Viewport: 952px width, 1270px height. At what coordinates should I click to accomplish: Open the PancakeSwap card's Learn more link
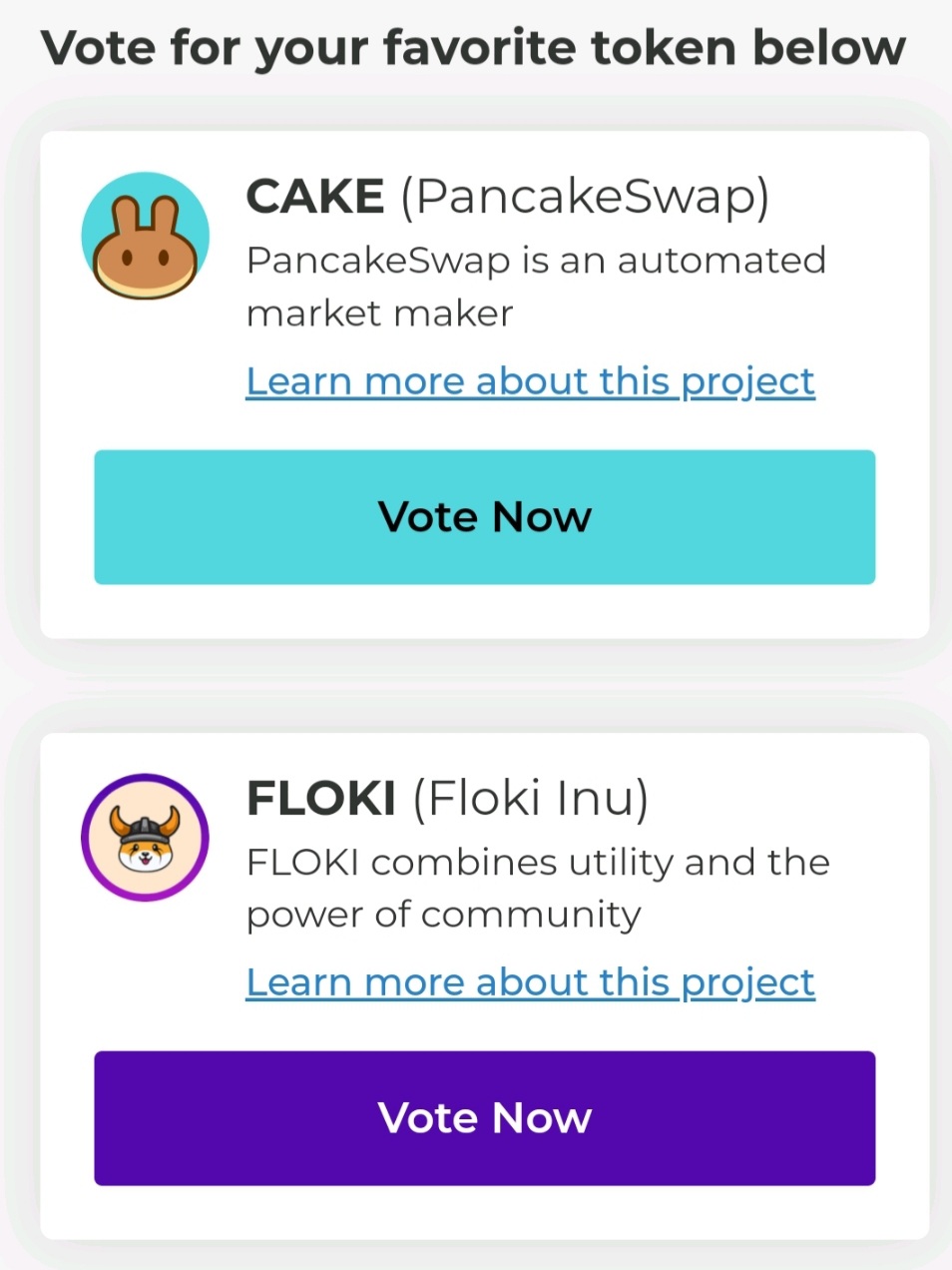coord(530,381)
